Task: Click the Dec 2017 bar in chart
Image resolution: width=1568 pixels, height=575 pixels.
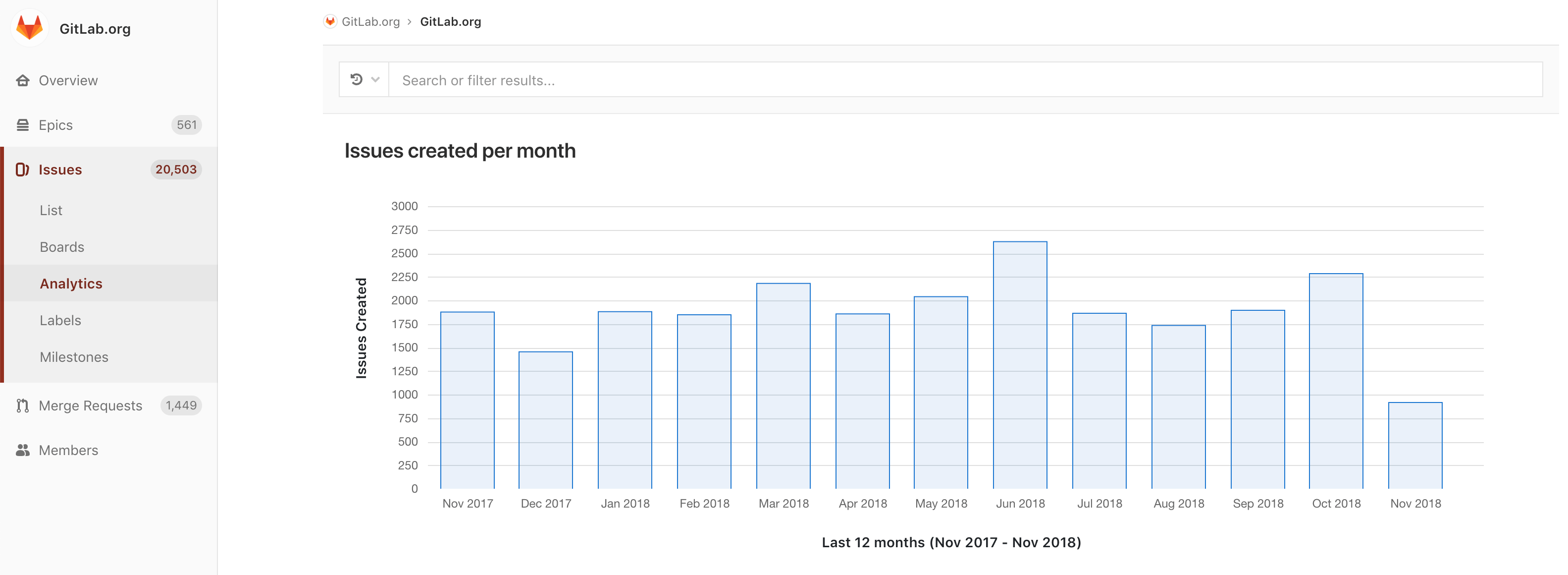Action: [545, 420]
